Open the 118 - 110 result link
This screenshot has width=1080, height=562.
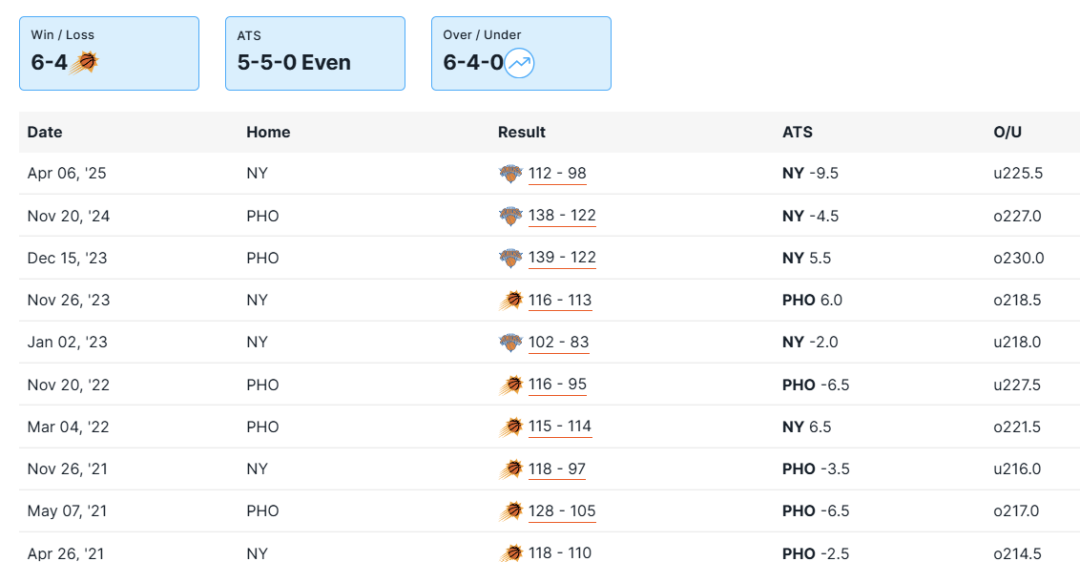(x=561, y=553)
